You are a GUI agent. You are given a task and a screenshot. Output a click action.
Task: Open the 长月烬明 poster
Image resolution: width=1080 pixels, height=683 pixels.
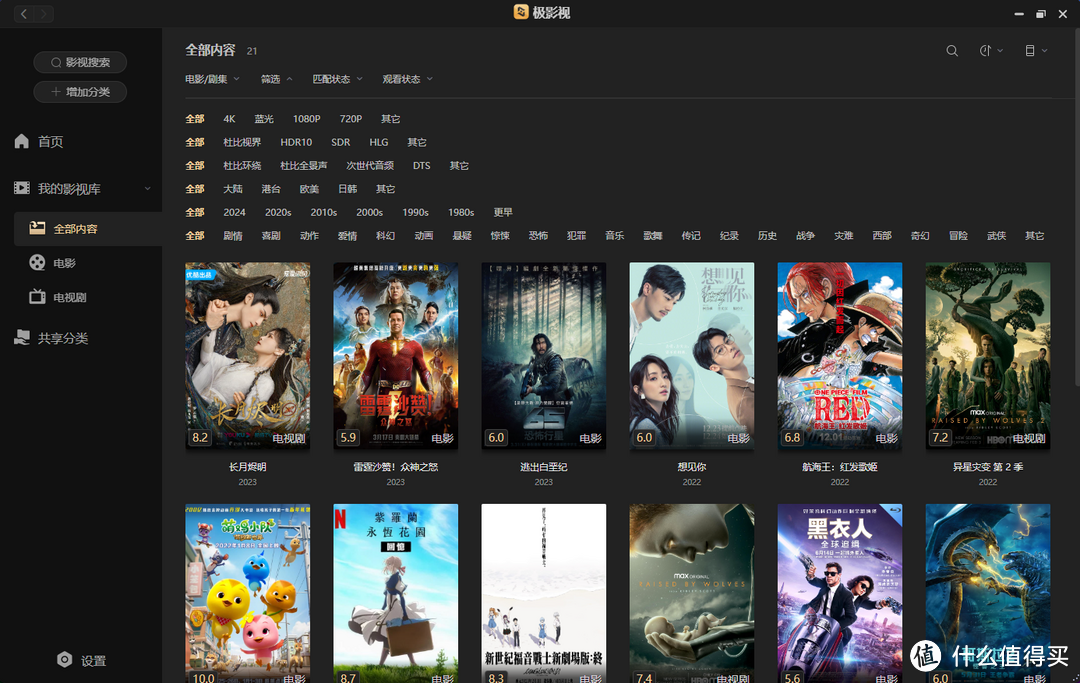tap(247, 356)
